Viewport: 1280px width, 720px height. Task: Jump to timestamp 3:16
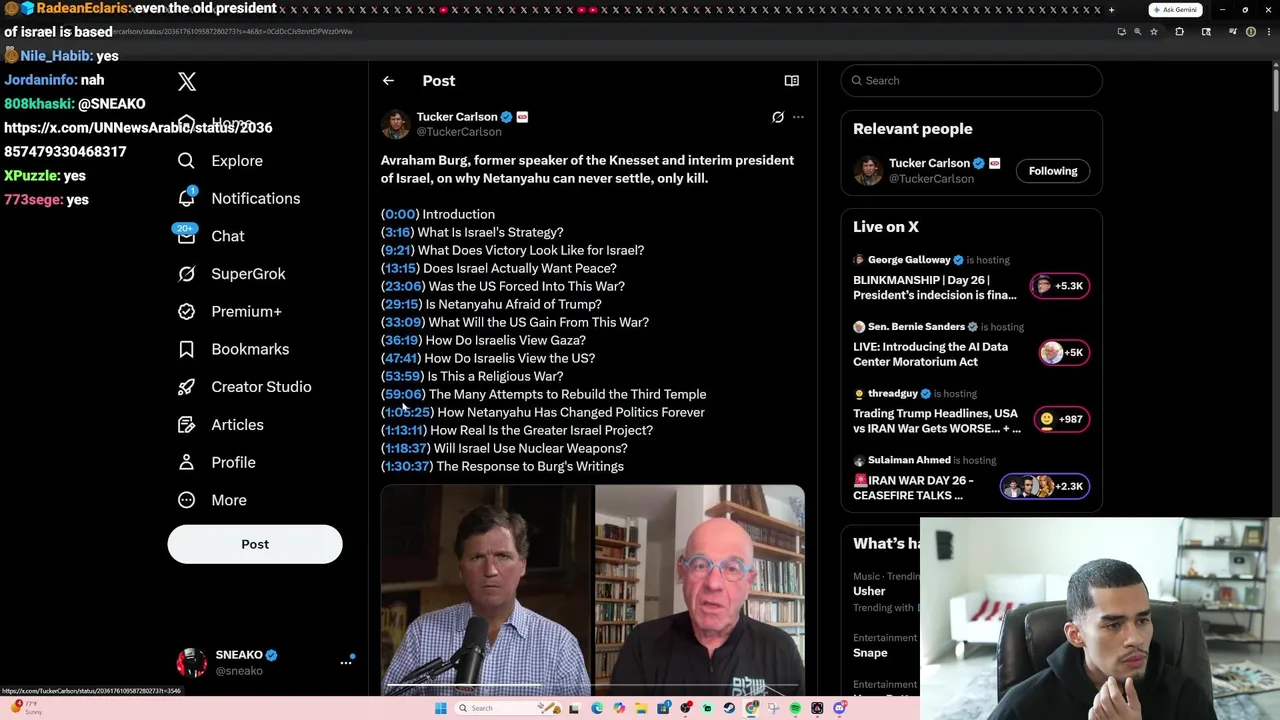click(397, 232)
